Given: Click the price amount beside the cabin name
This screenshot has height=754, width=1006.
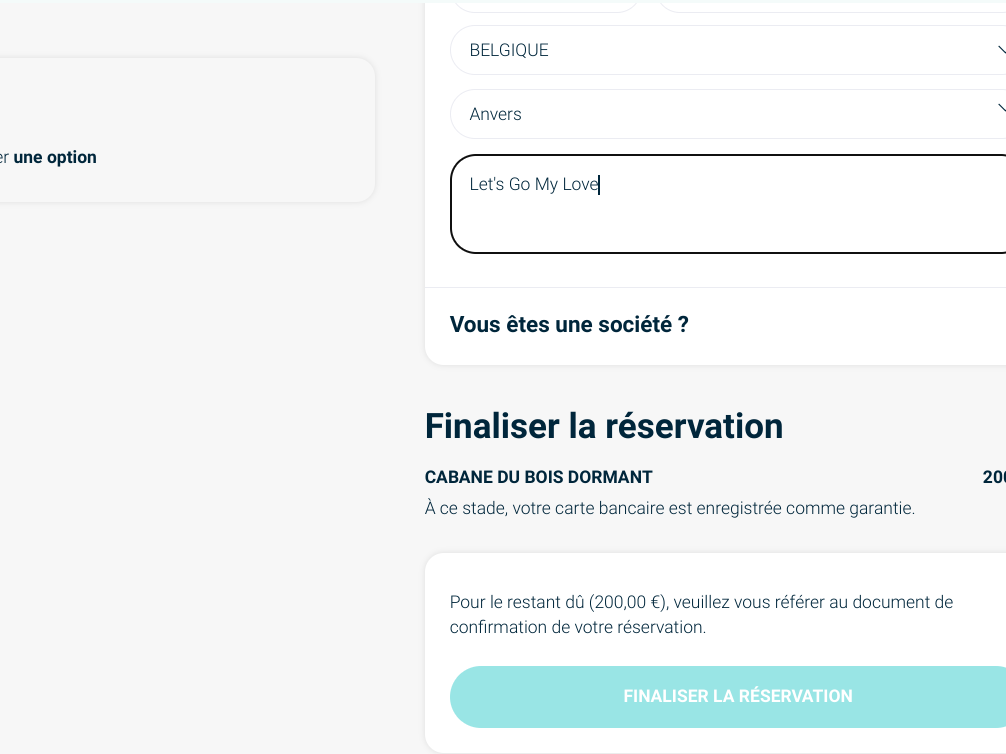Looking at the screenshot, I should [x=994, y=478].
